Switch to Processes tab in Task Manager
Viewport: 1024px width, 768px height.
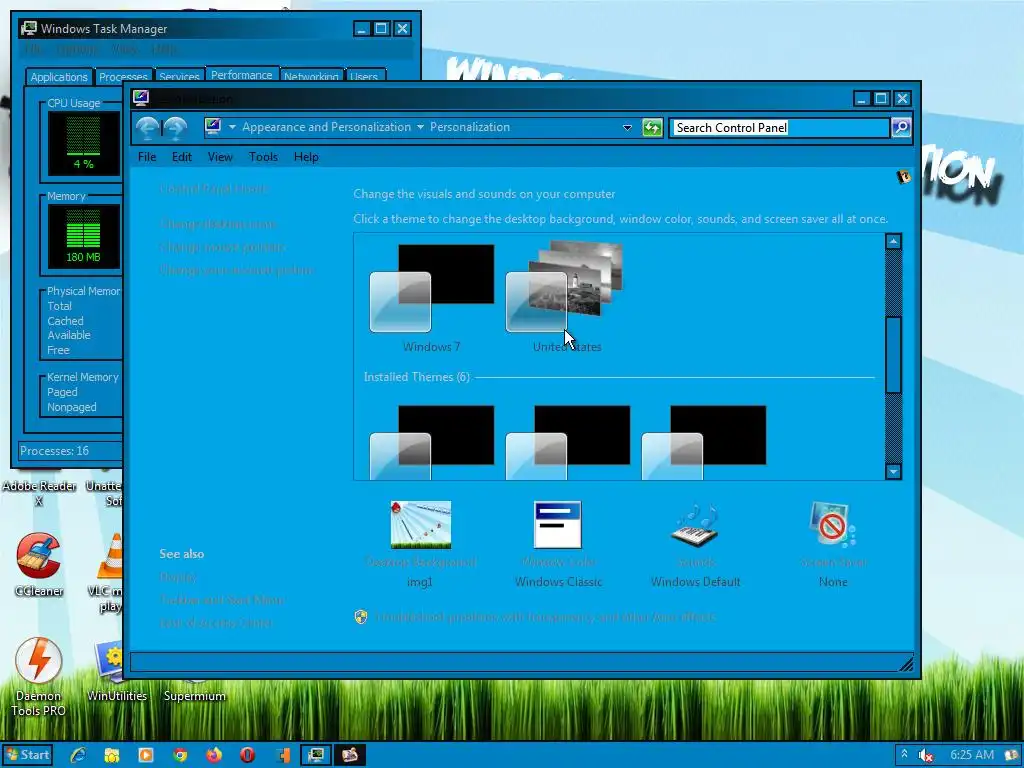tap(123, 77)
